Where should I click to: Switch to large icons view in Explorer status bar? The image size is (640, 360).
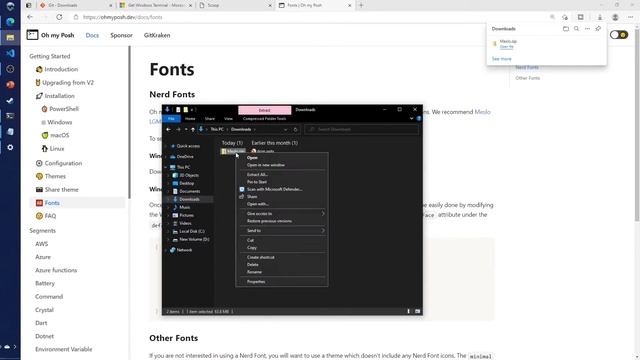click(417, 311)
